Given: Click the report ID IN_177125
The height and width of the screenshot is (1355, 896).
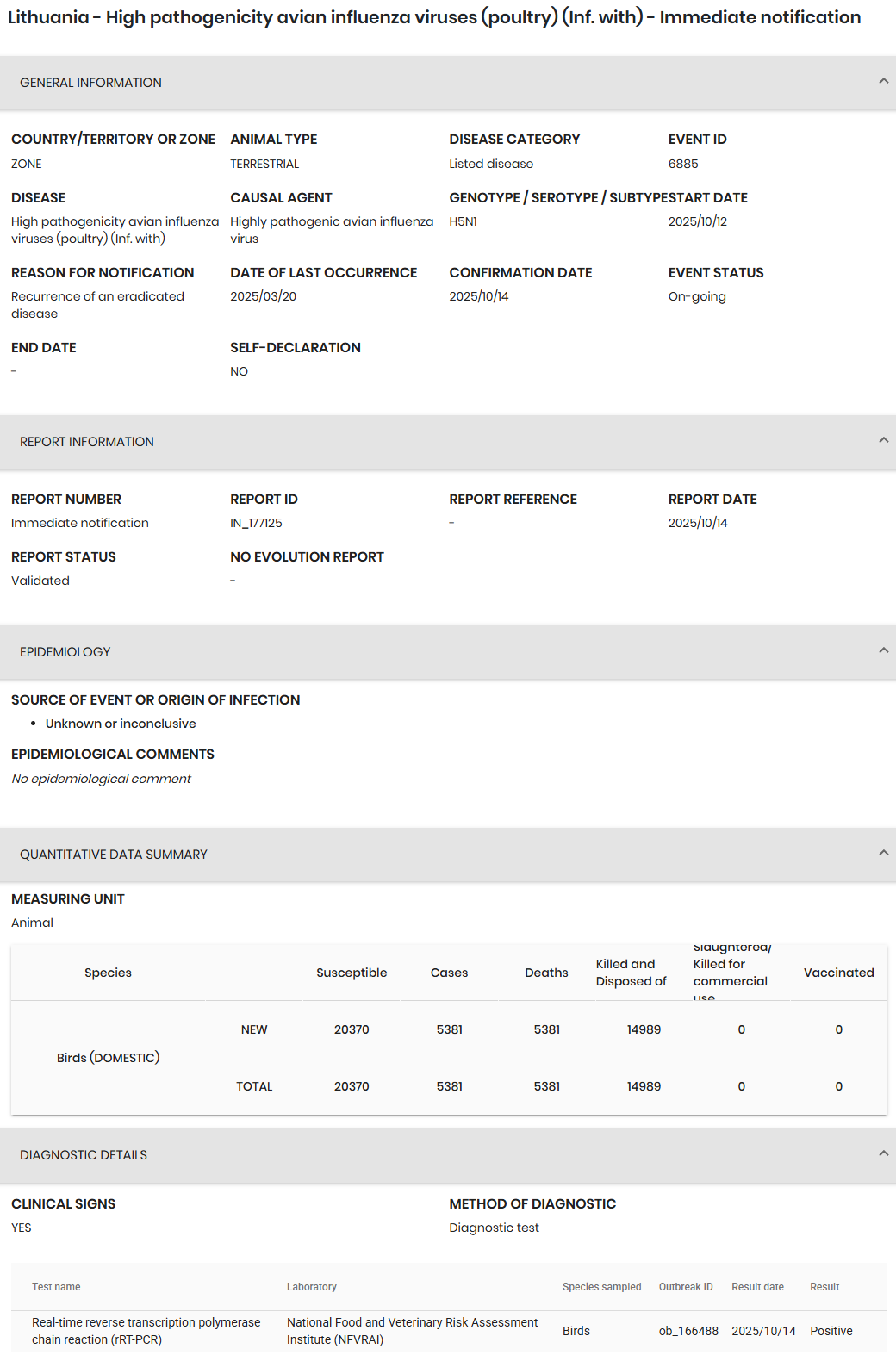Looking at the screenshot, I should pyautogui.click(x=256, y=523).
